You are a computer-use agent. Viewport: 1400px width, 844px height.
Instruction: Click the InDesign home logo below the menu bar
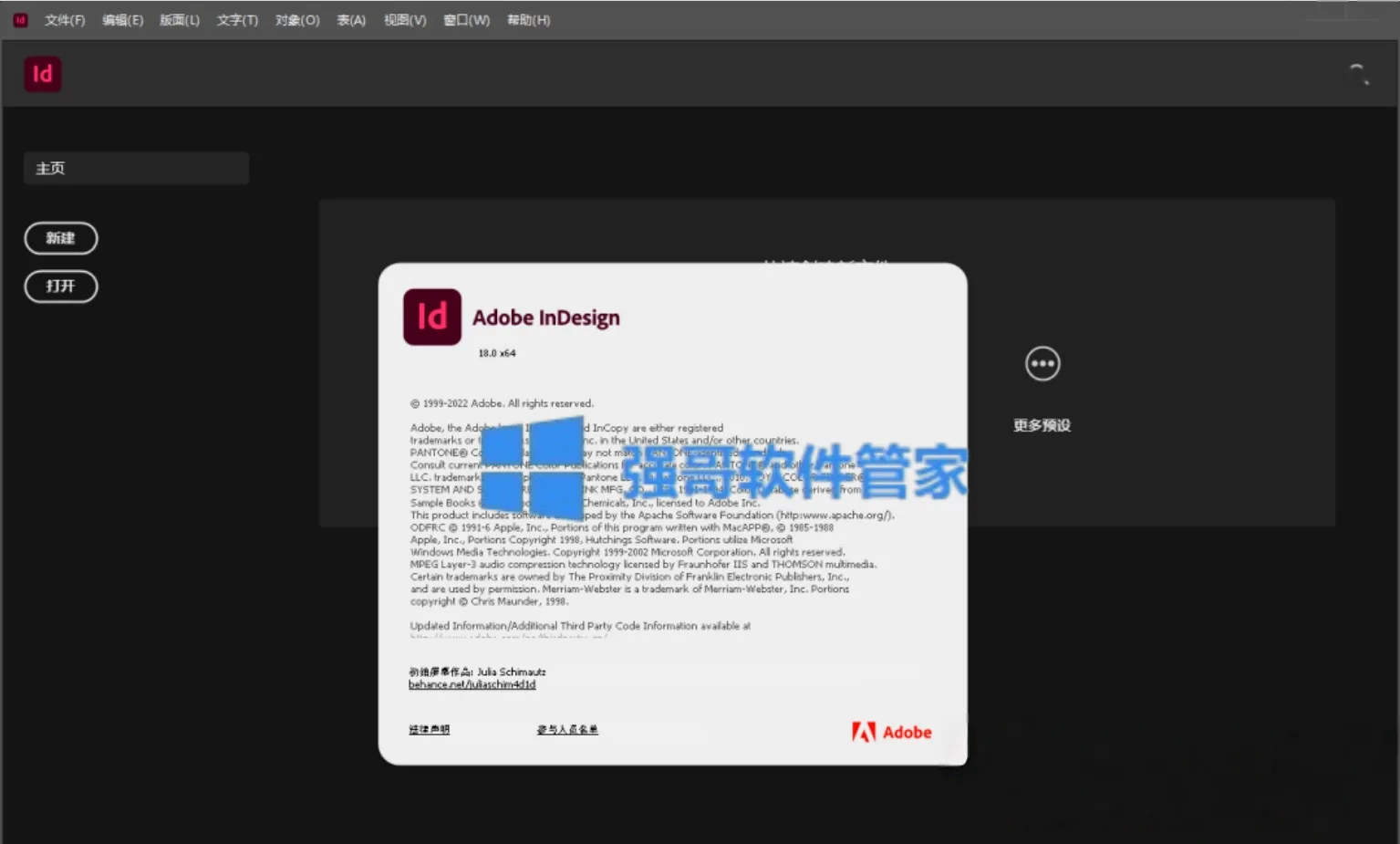(x=43, y=74)
